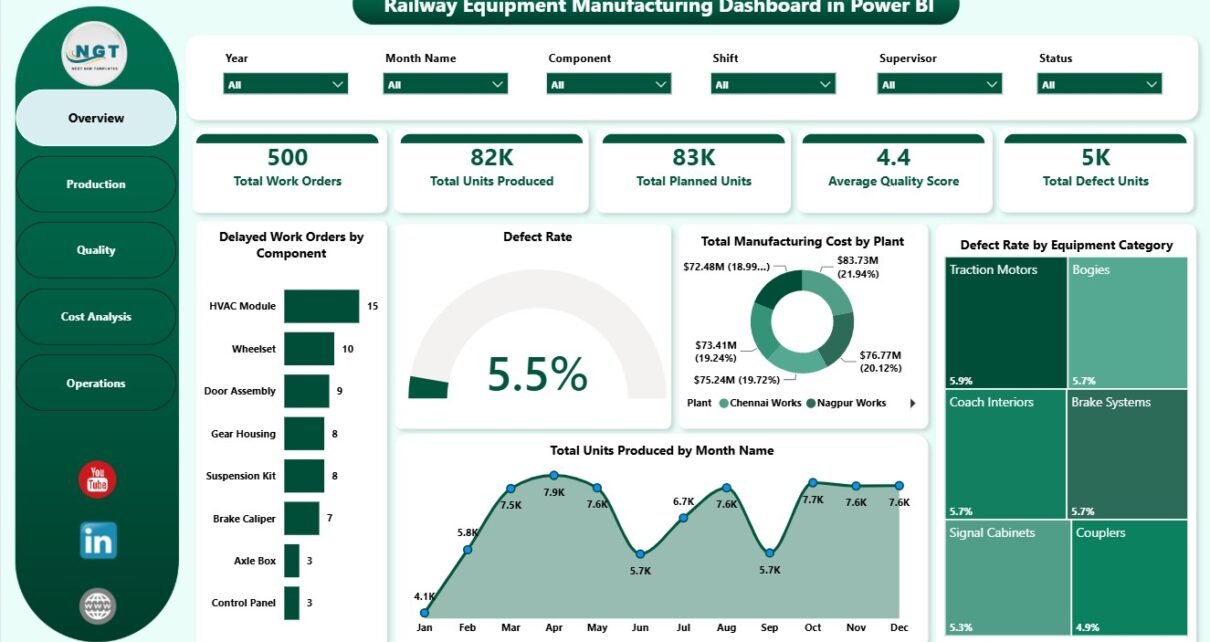The height and width of the screenshot is (642, 1210).
Task: Select the Chennai Works legend marker
Action: coord(723,403)
